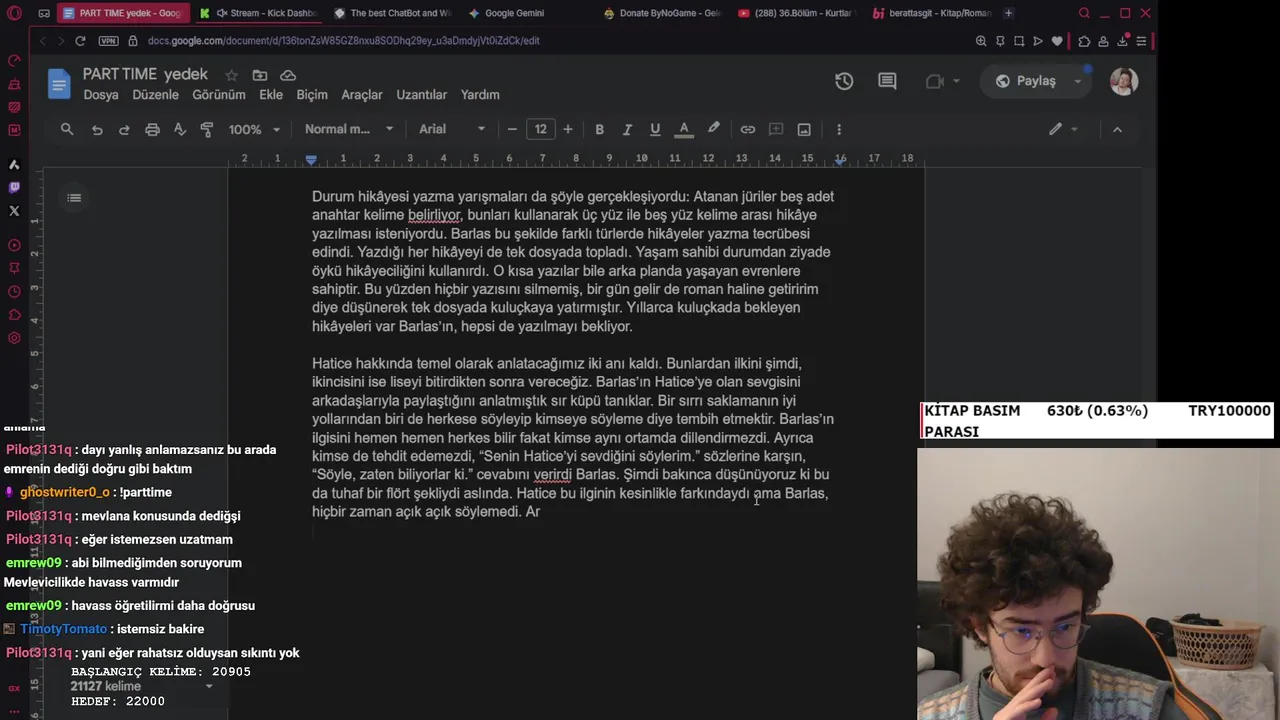This screenshot has height=720, width=1280.
Task: Collapse the menus with the chevron
Action: tap(1117, 129)
